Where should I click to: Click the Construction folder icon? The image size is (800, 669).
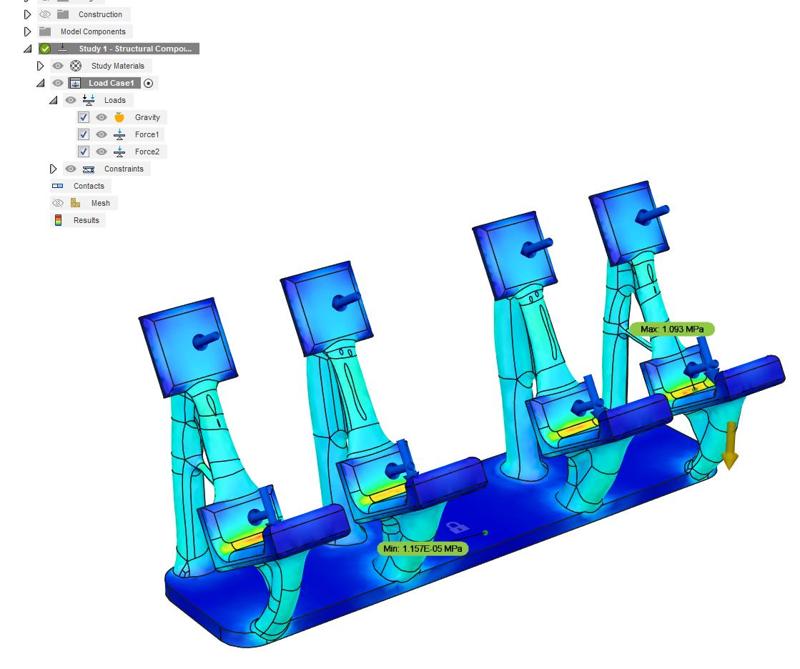[63, 14]
